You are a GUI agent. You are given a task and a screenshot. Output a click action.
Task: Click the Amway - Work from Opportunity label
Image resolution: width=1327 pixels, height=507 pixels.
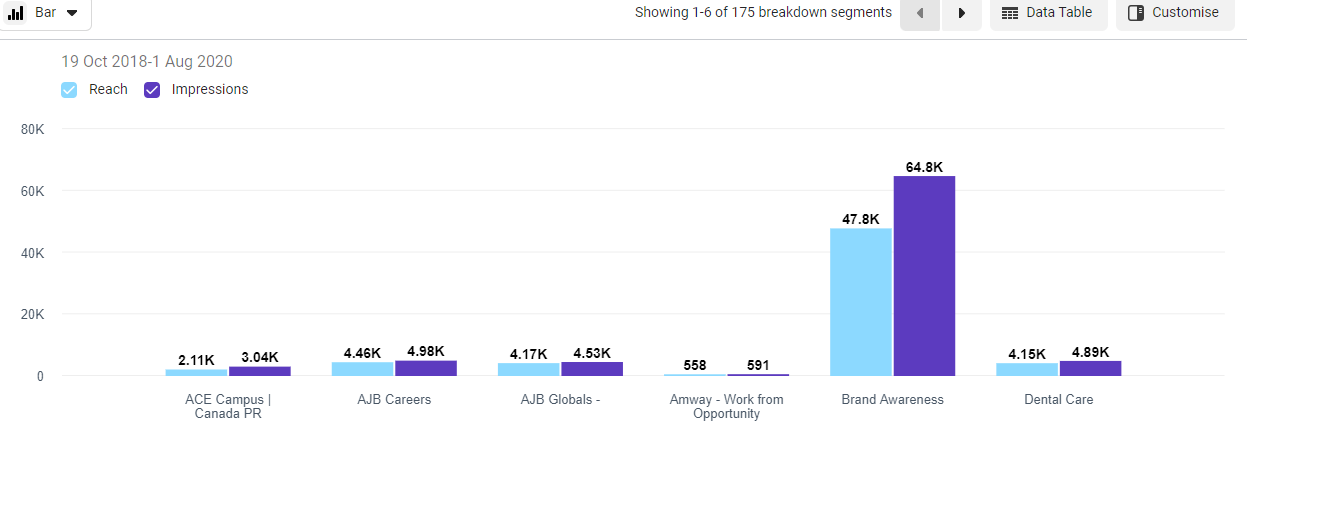click(727, 406)
